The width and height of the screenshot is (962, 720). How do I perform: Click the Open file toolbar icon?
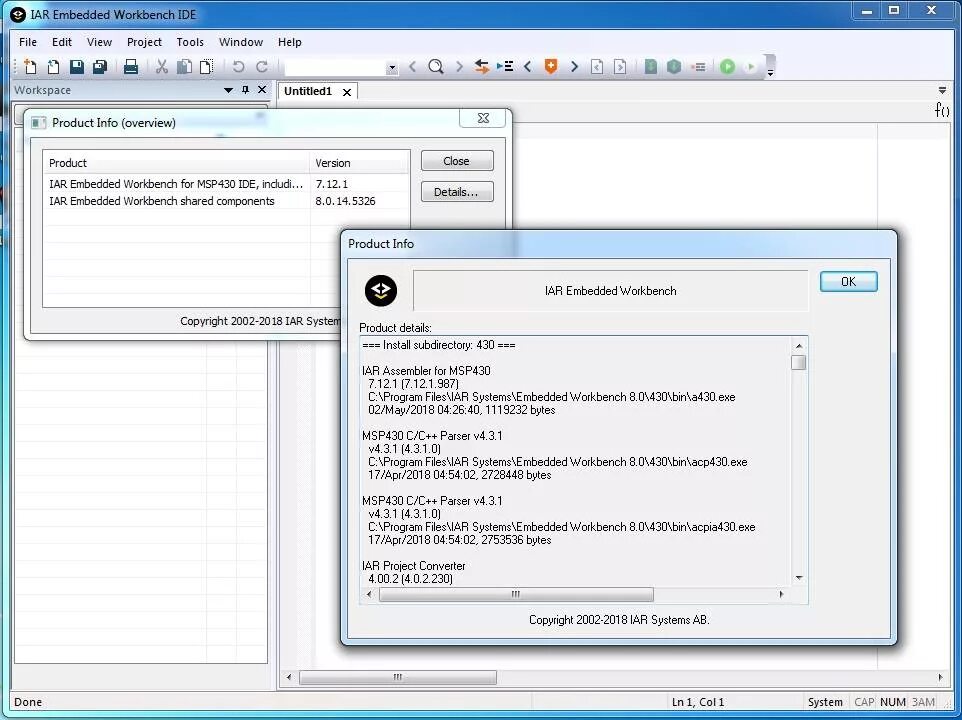pyautogui.click(x=53, y=66)
